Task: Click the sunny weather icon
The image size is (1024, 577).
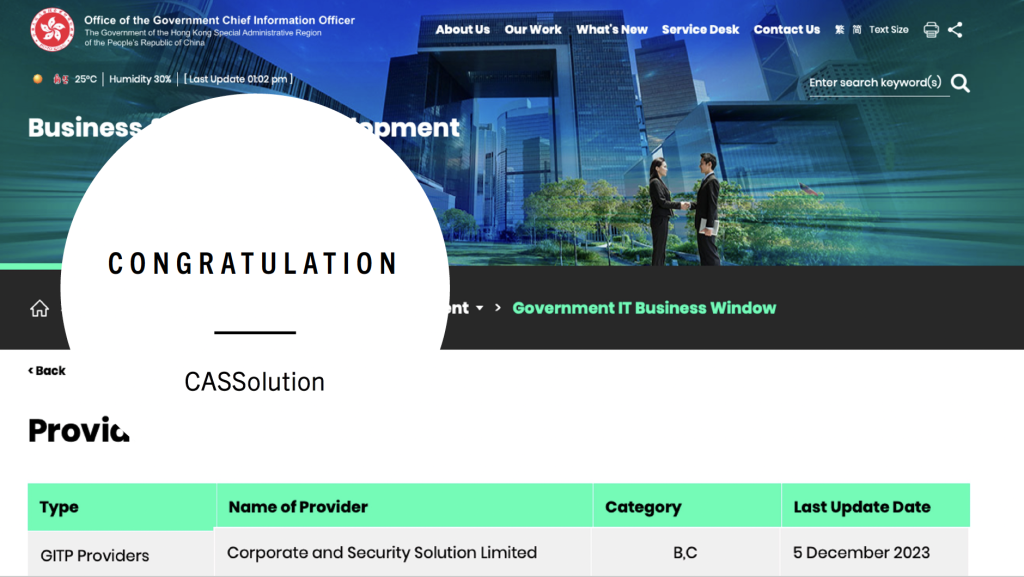Action: pyautogui.click(x=38, y=79)
